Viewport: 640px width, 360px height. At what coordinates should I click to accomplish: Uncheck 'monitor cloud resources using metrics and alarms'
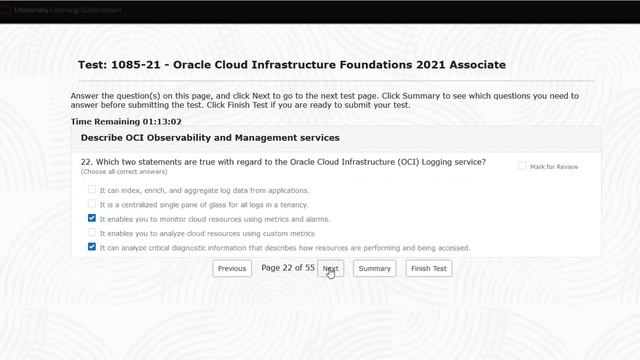[x=92, y=218]
